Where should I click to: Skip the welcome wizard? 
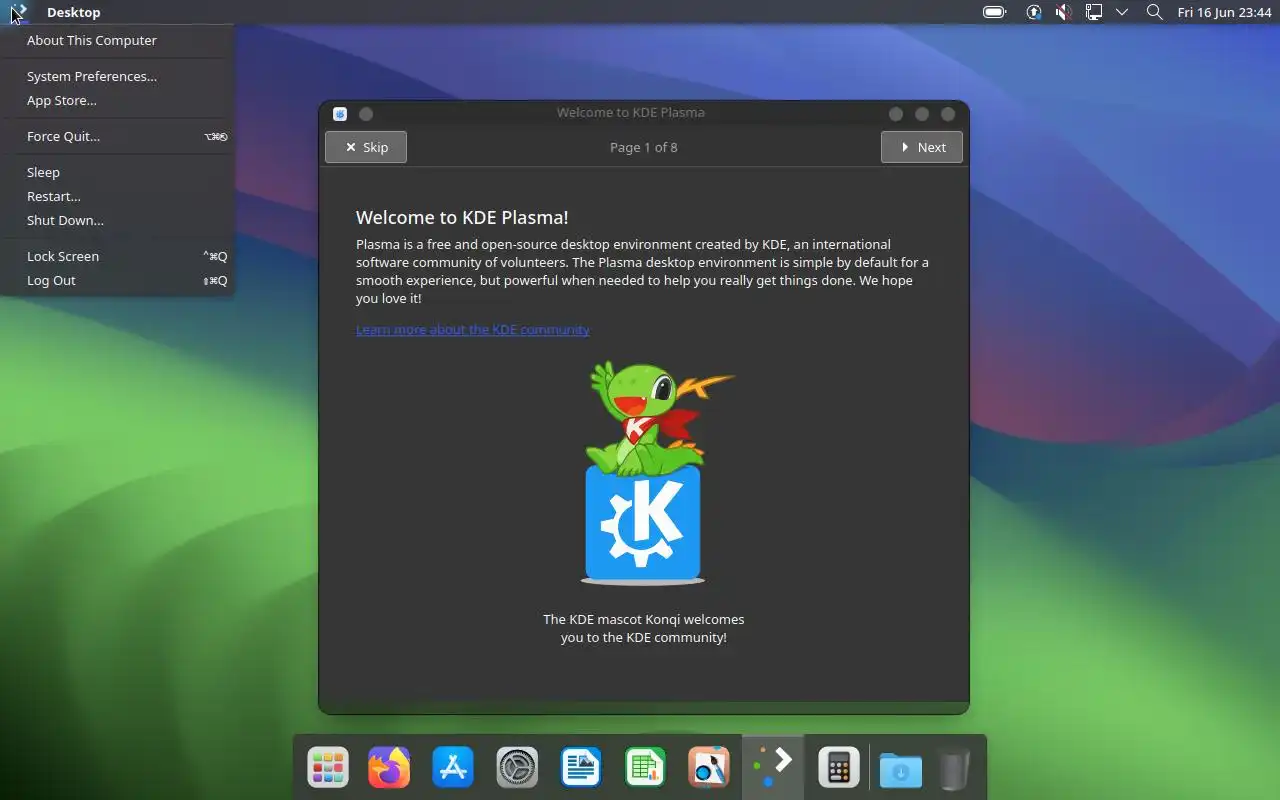(366, 147)
